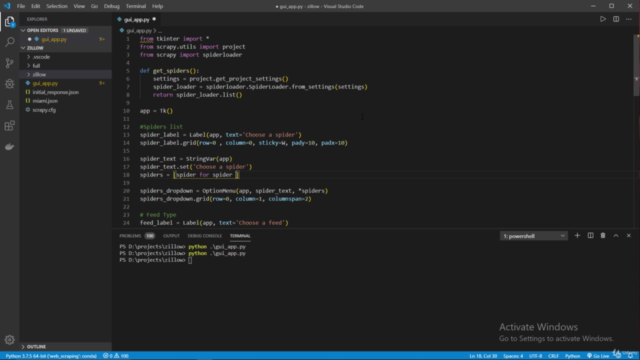Open the Explorer view in activity bar
Viewport: 640px width, 360px height.
[9, 21]
